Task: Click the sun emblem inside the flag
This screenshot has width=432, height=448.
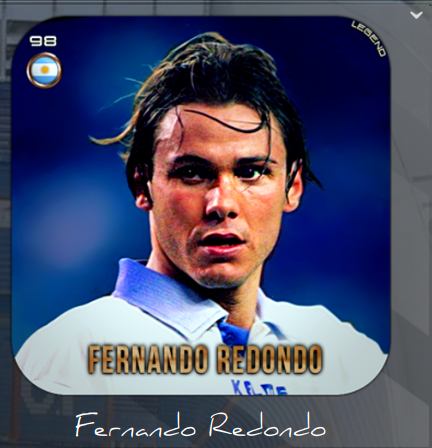Action: 44,70
